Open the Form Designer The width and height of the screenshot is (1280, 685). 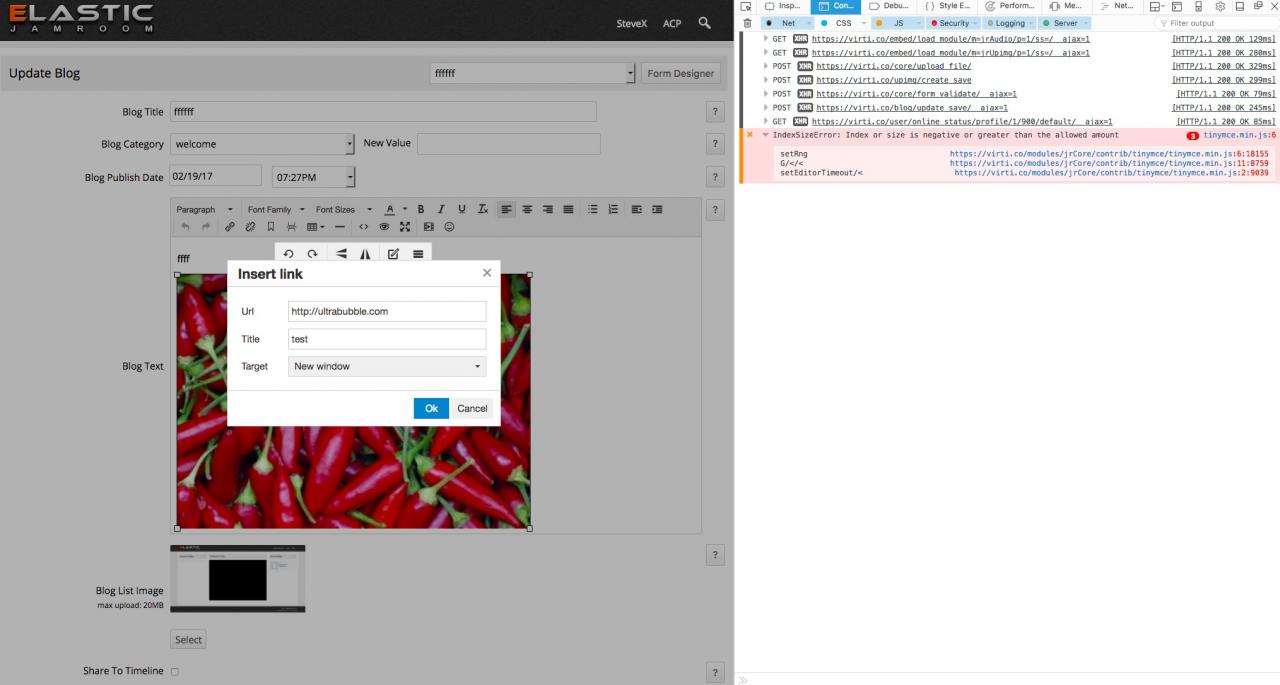(x=680, y=73)
